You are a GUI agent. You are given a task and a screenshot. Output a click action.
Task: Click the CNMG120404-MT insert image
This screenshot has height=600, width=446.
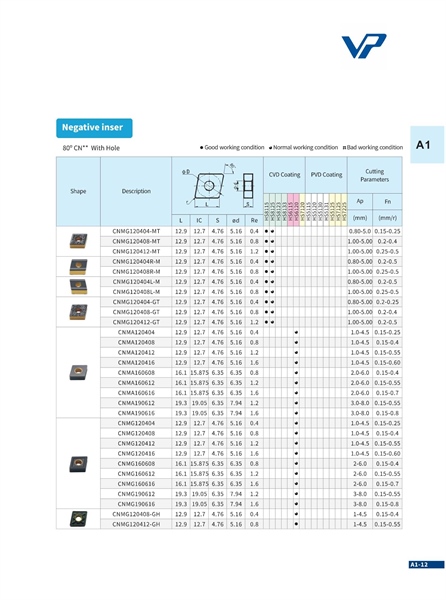(78, 241)
